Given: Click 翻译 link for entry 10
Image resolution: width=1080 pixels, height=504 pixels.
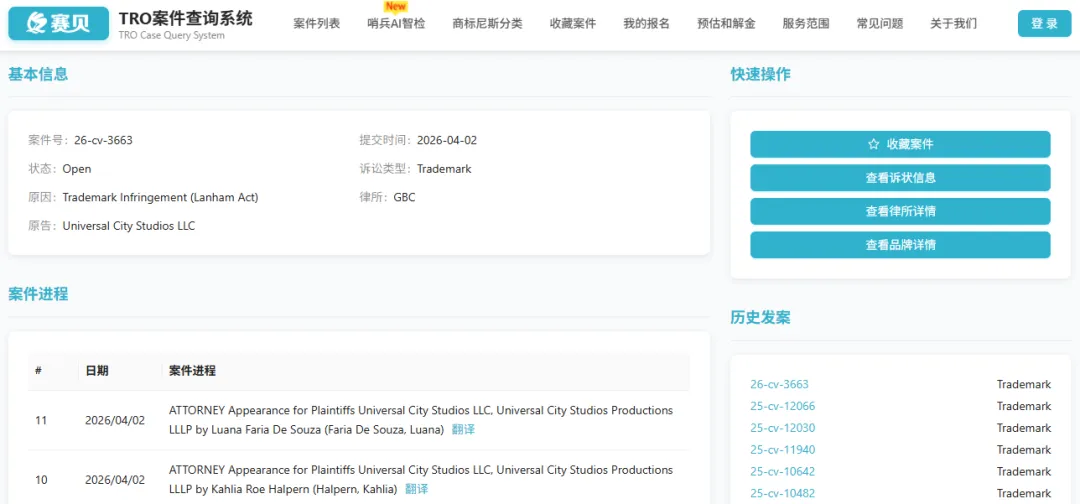Looking at the screenshot, I should [416, 490].
